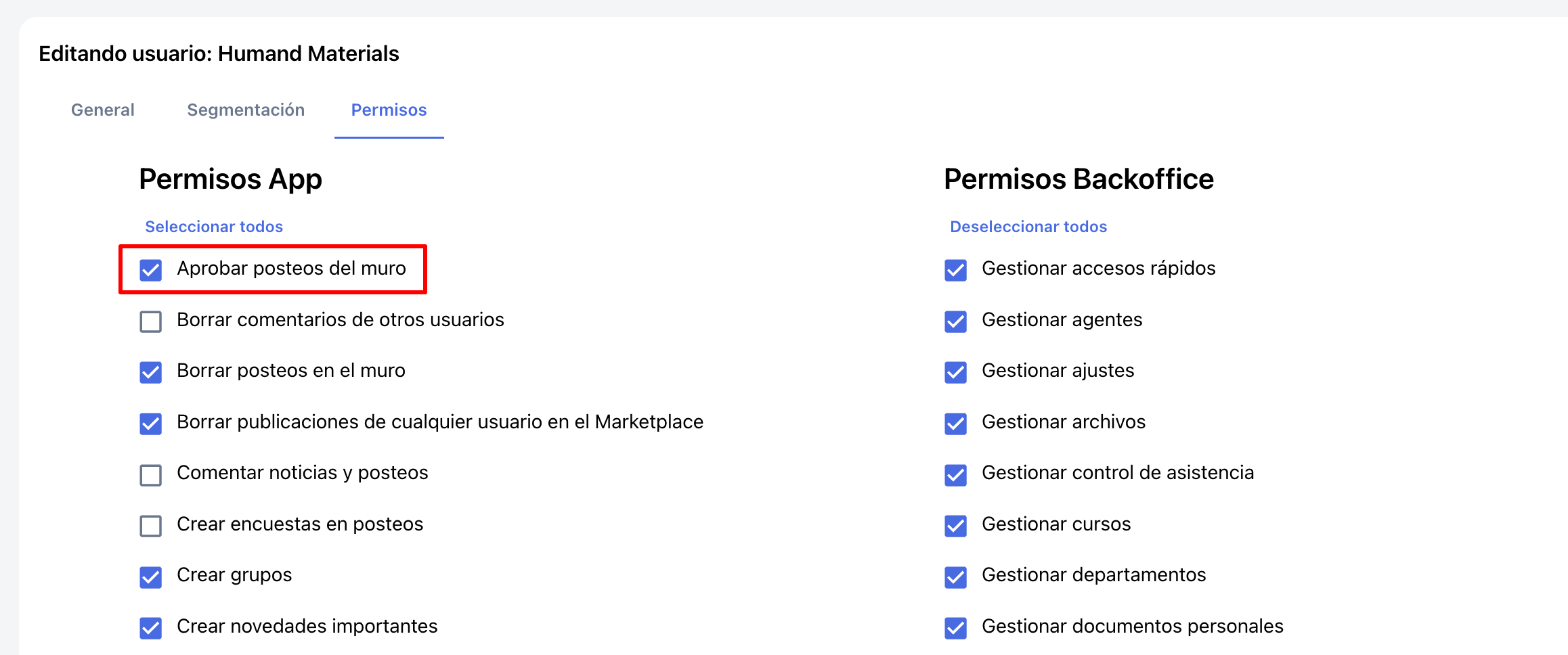Toggle Gestionar departamentos permission off
This screenshot has width=1568, height=655.
[x=955, y=577]
